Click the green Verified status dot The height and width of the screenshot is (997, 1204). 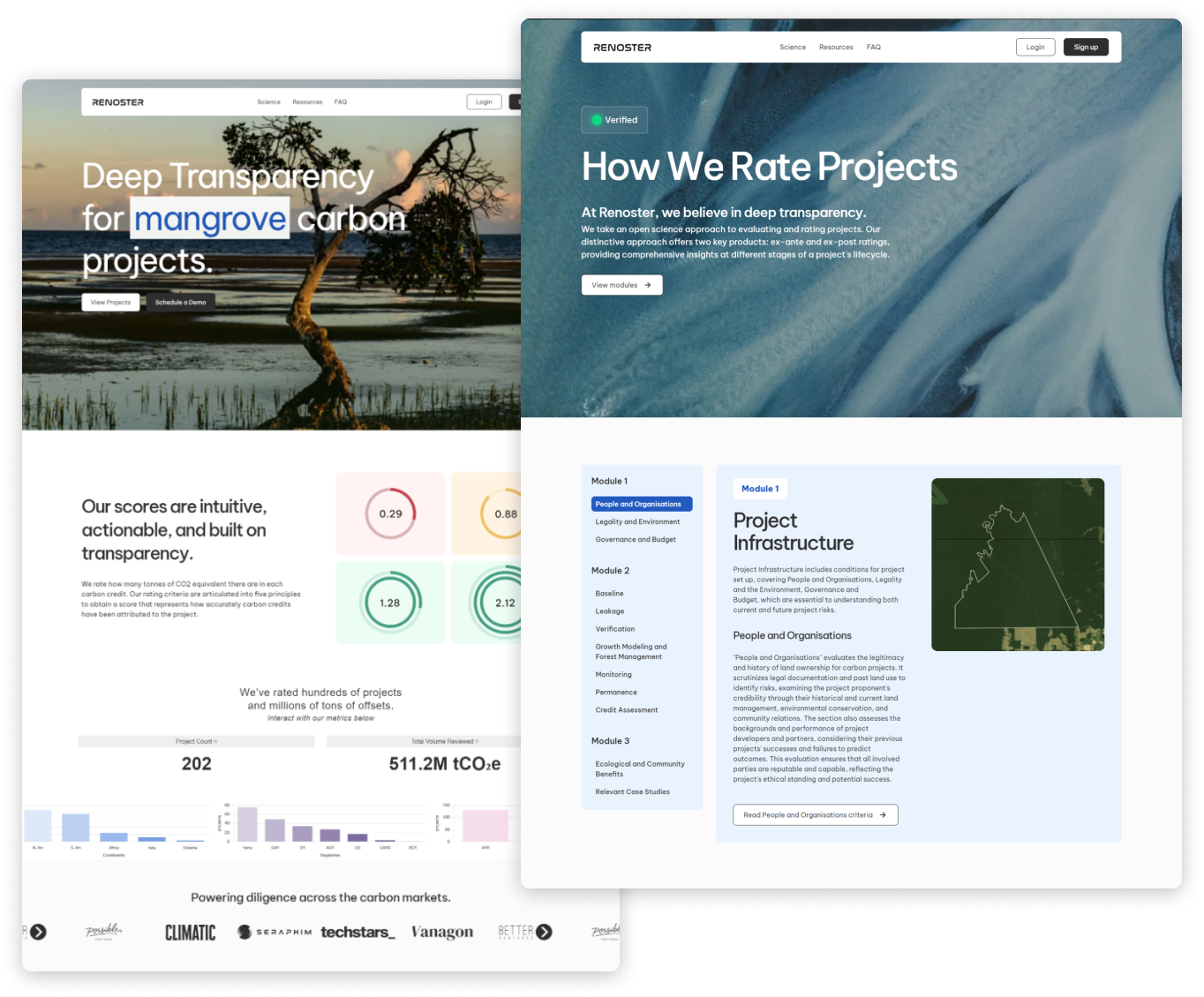click(596, 120)
